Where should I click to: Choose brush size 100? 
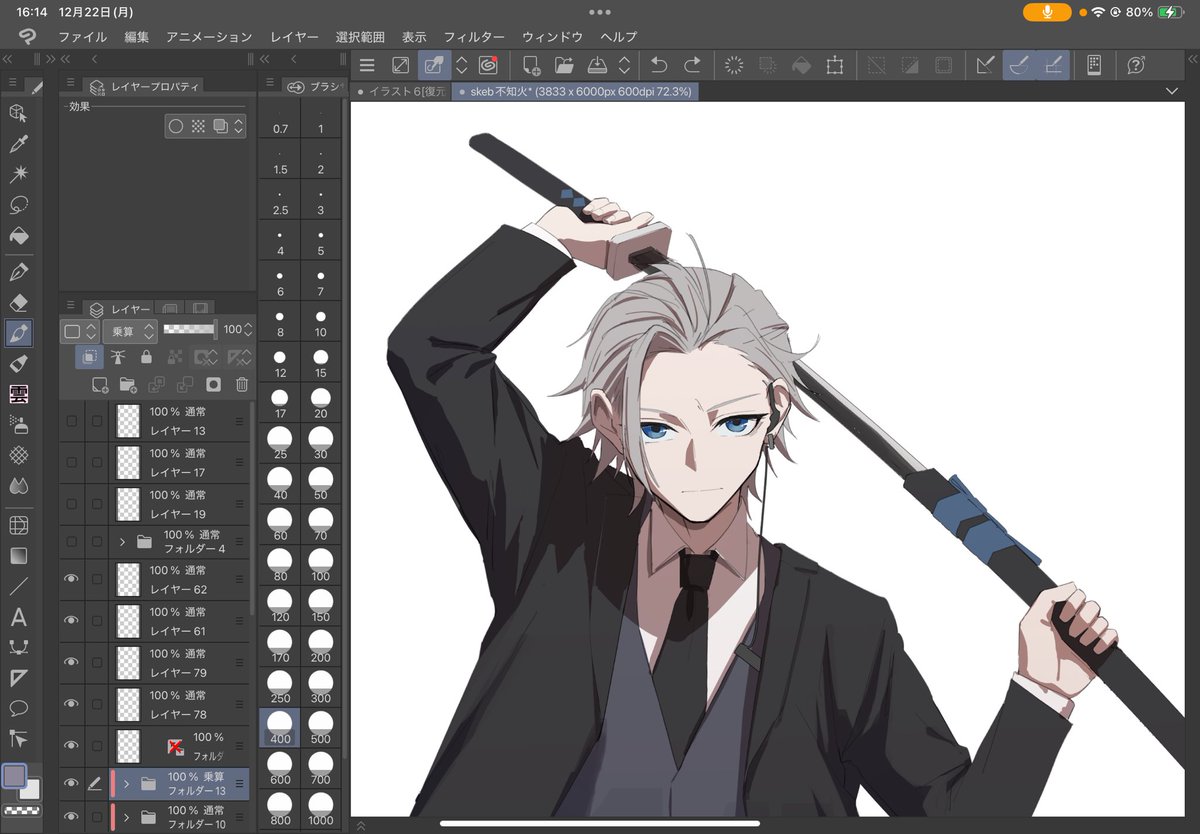point(320,564)
